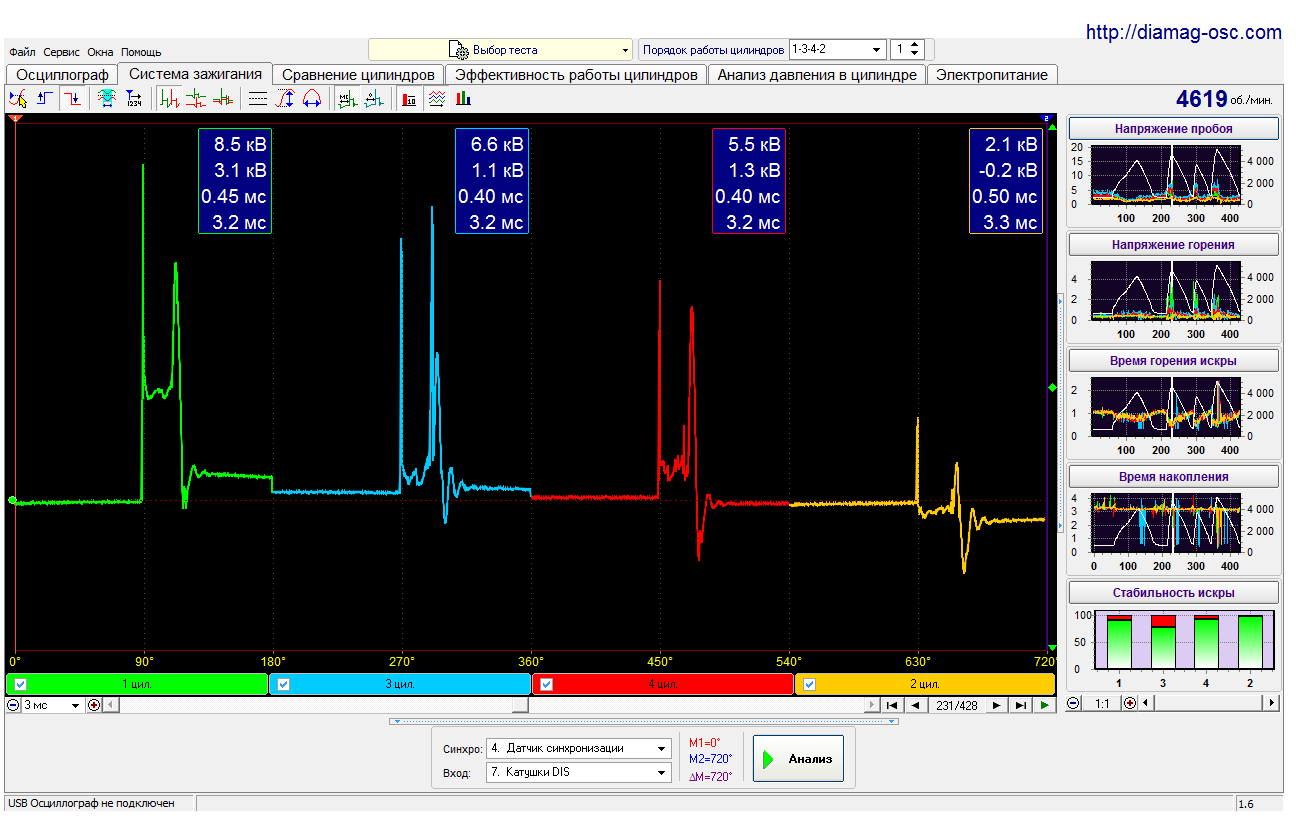Click the green diamond marker at right edge
The height and width of the screenshot is (816, 1296).
[x=1051, y=387]
